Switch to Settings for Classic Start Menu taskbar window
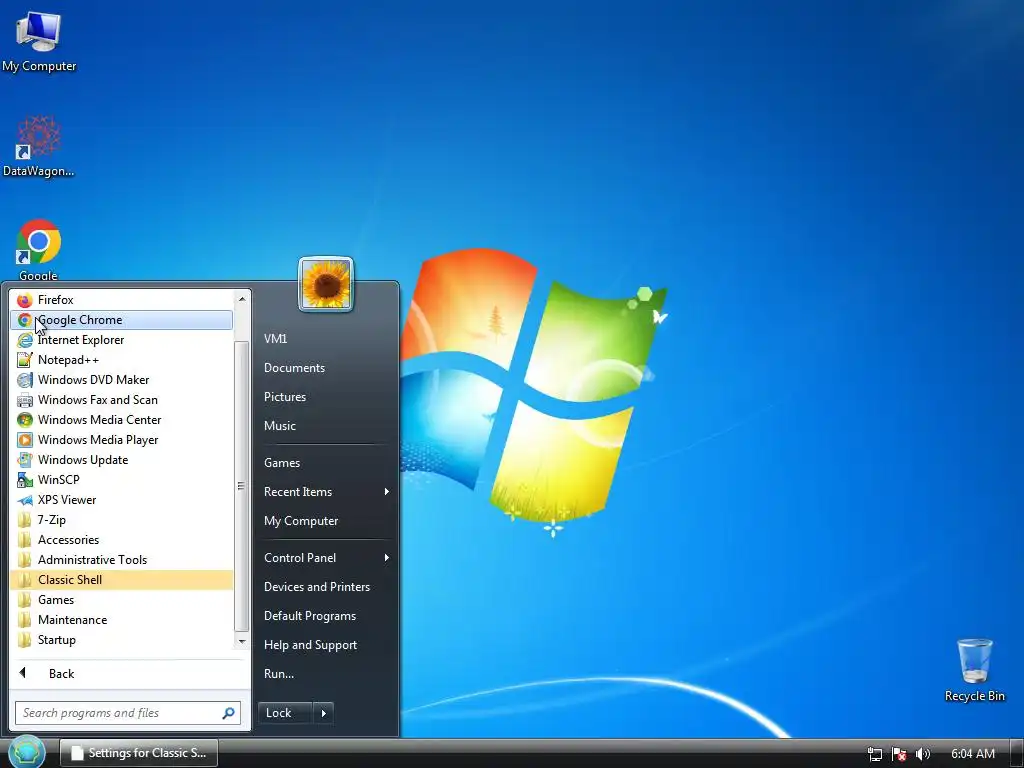 pos(138,753)
